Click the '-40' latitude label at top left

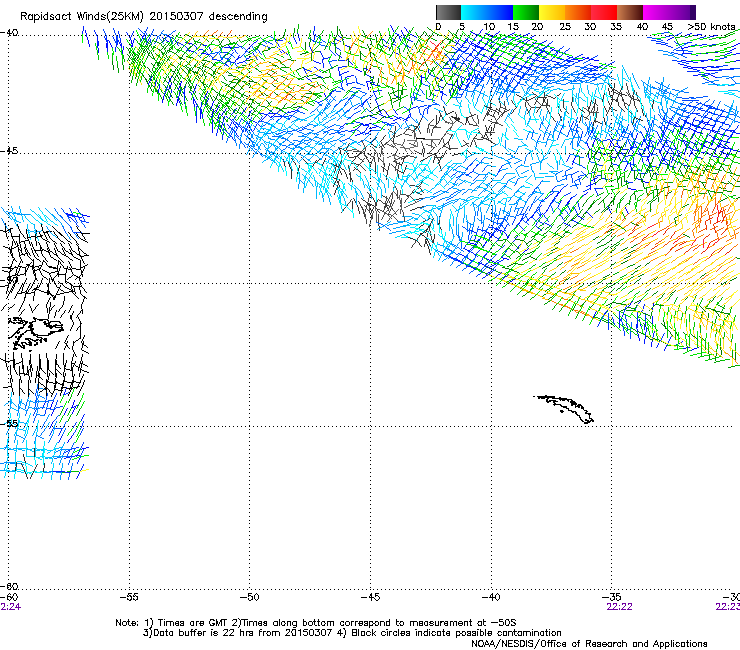(9, 33)
